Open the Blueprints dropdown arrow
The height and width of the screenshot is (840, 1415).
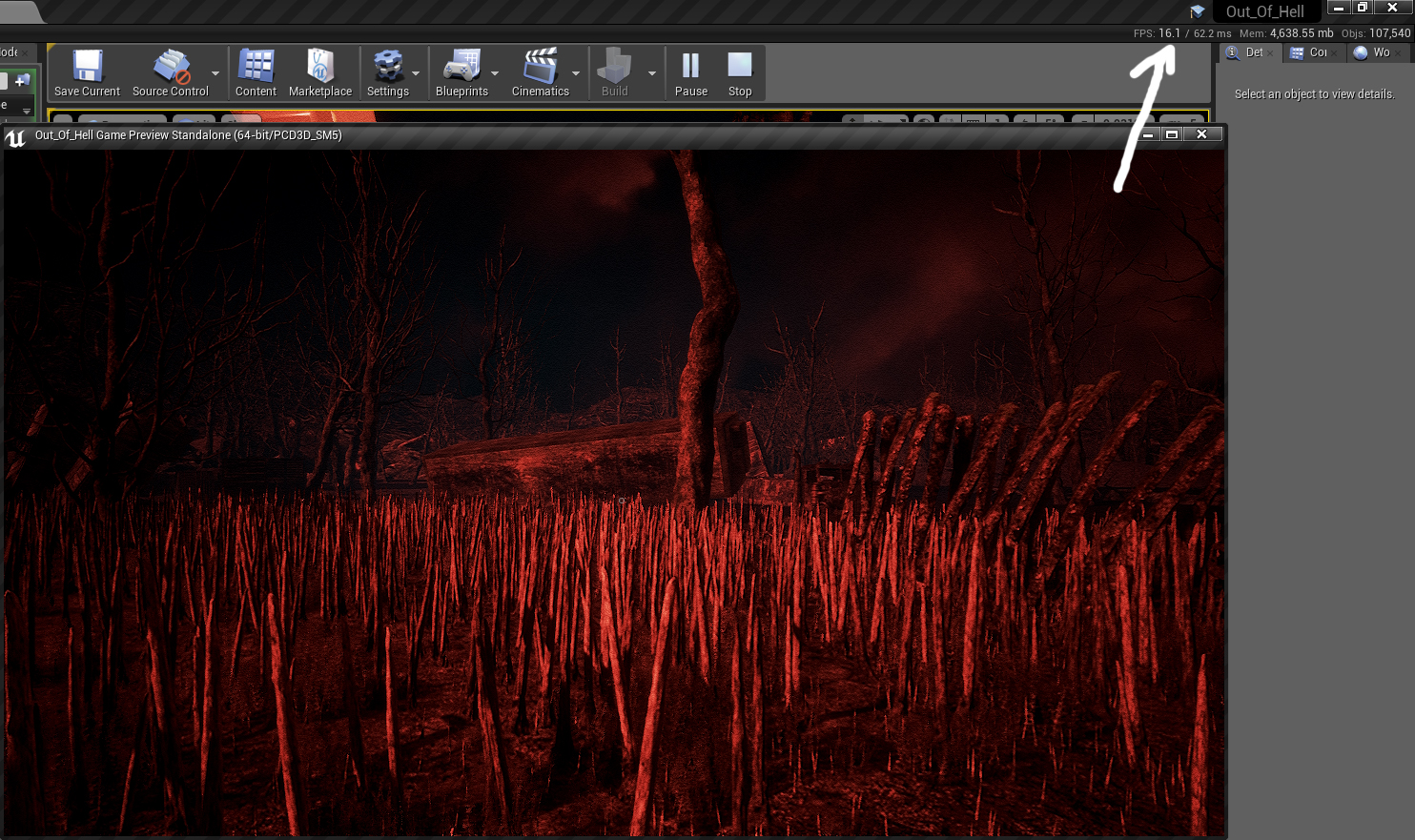495,73
